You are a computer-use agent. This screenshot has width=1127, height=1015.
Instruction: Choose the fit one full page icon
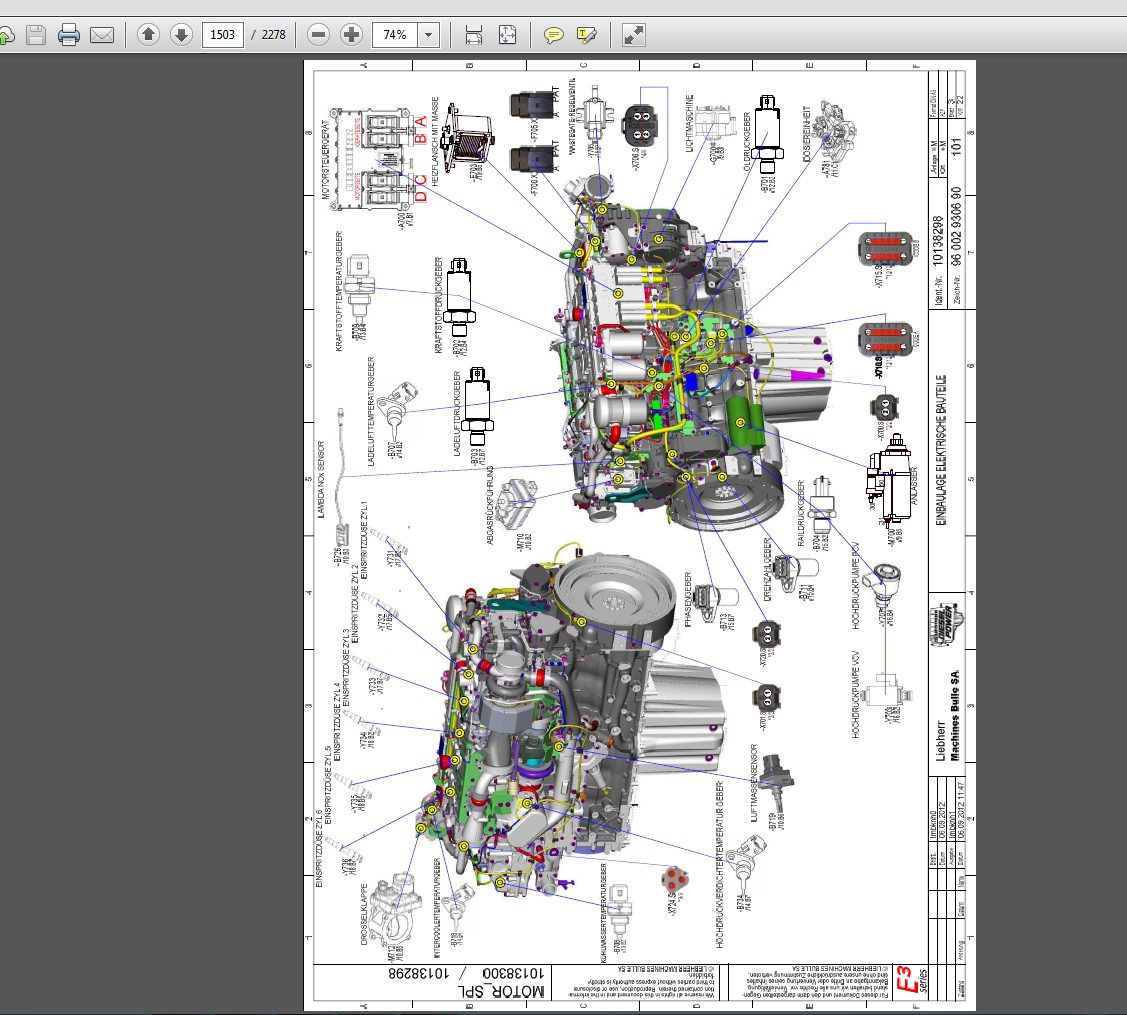pyautogui.click(x=507, y=35)
